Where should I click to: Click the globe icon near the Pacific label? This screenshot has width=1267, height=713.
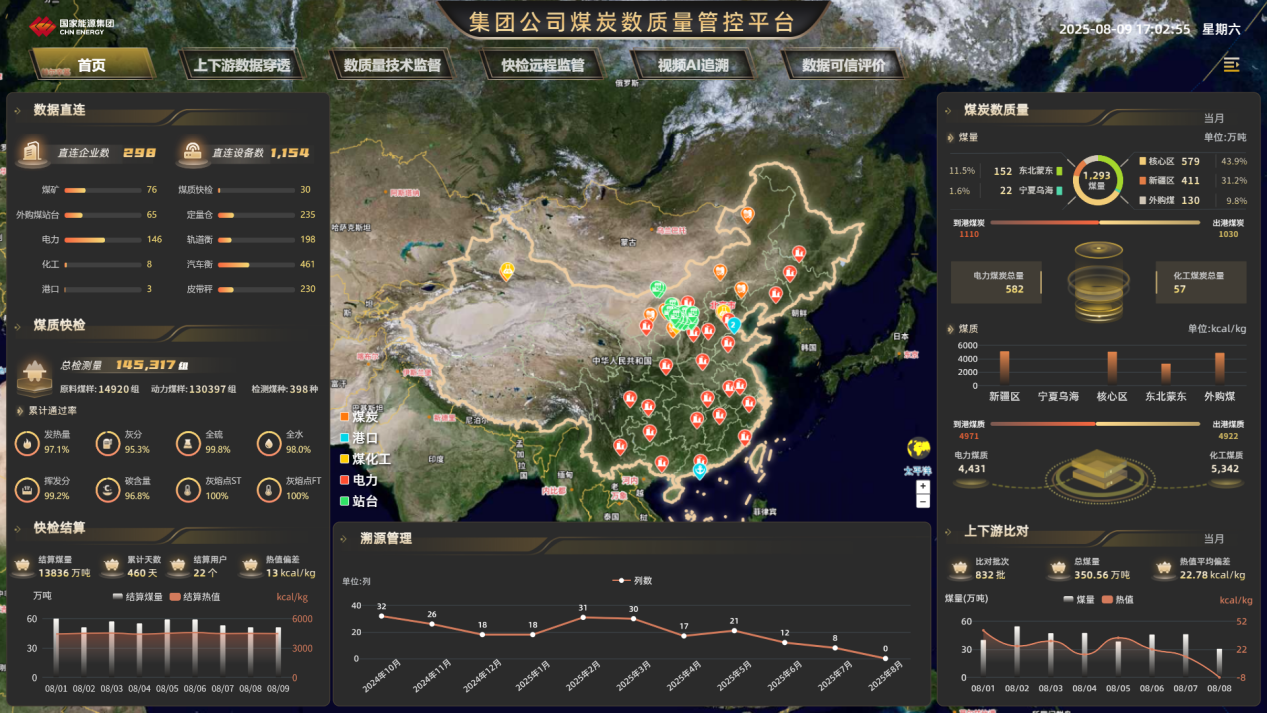[918, 448]
